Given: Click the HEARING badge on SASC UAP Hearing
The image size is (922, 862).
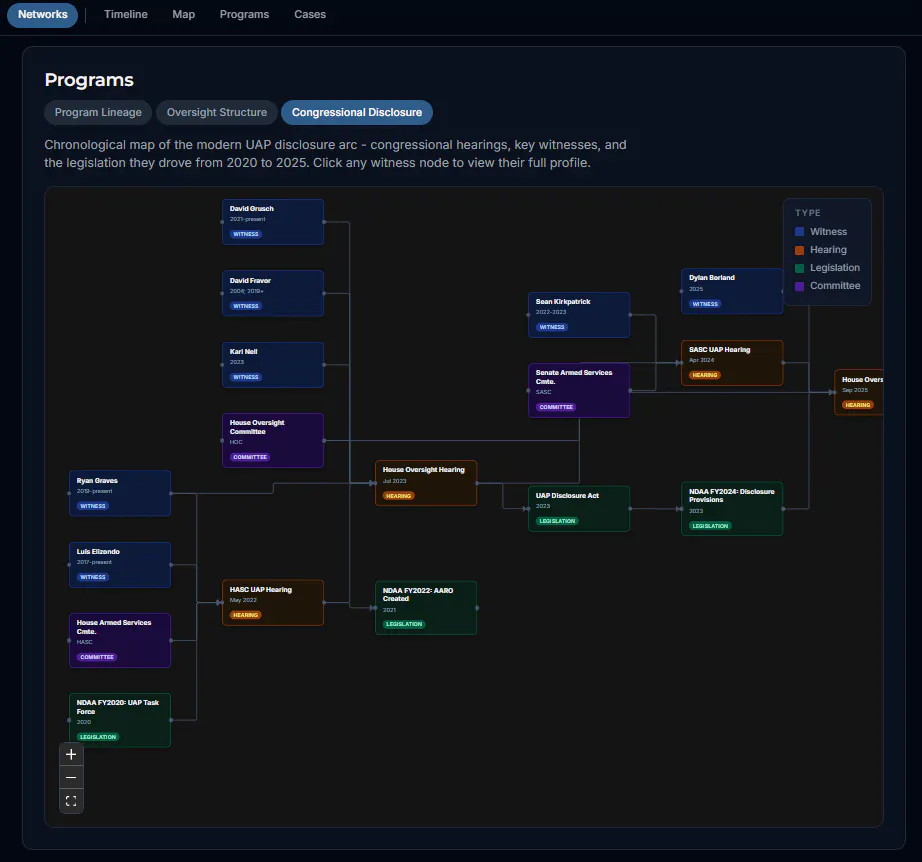Looking at the screenshot, I should (705, 375).
